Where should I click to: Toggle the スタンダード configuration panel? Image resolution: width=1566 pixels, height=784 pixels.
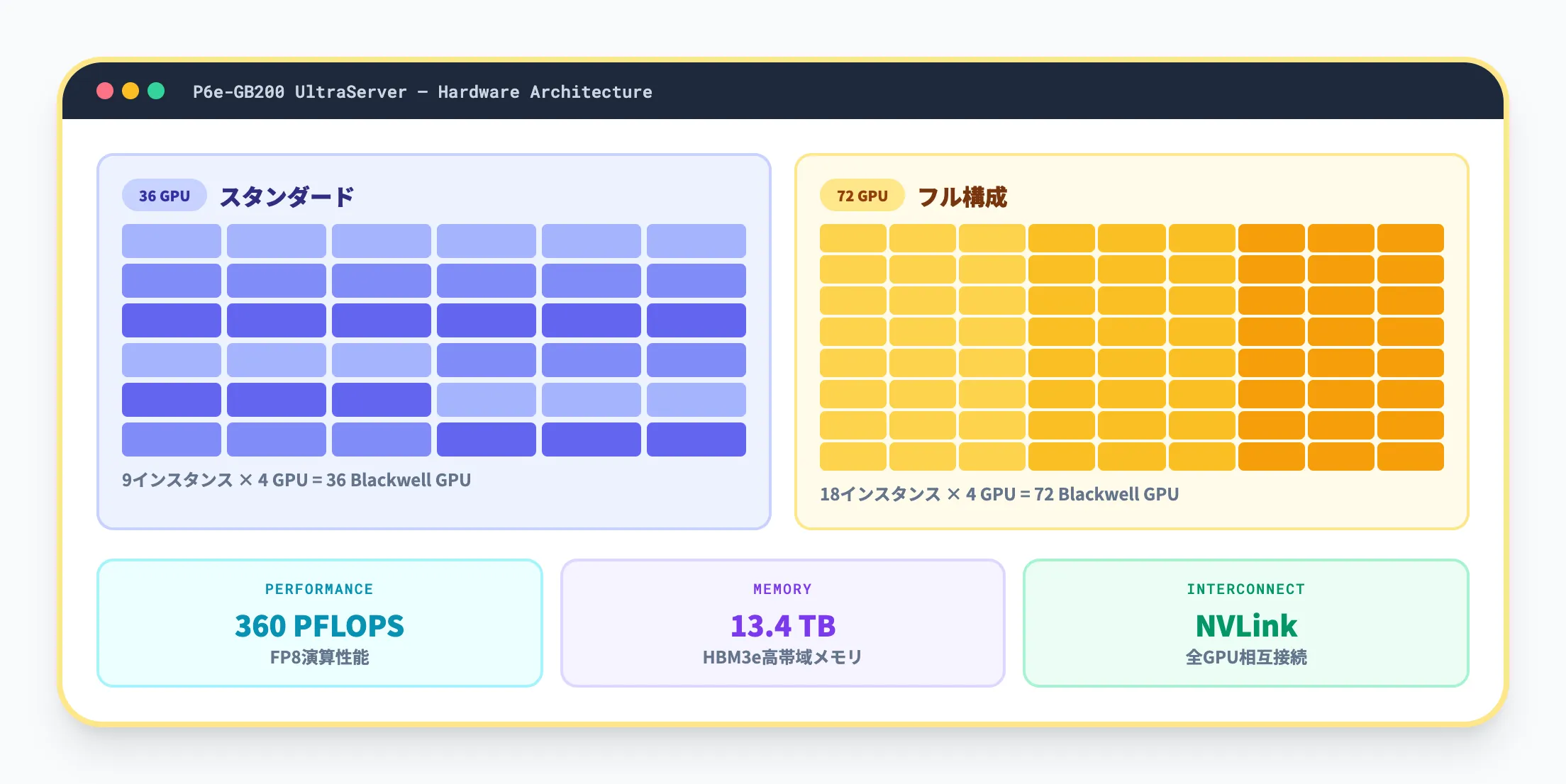(434, 340)
